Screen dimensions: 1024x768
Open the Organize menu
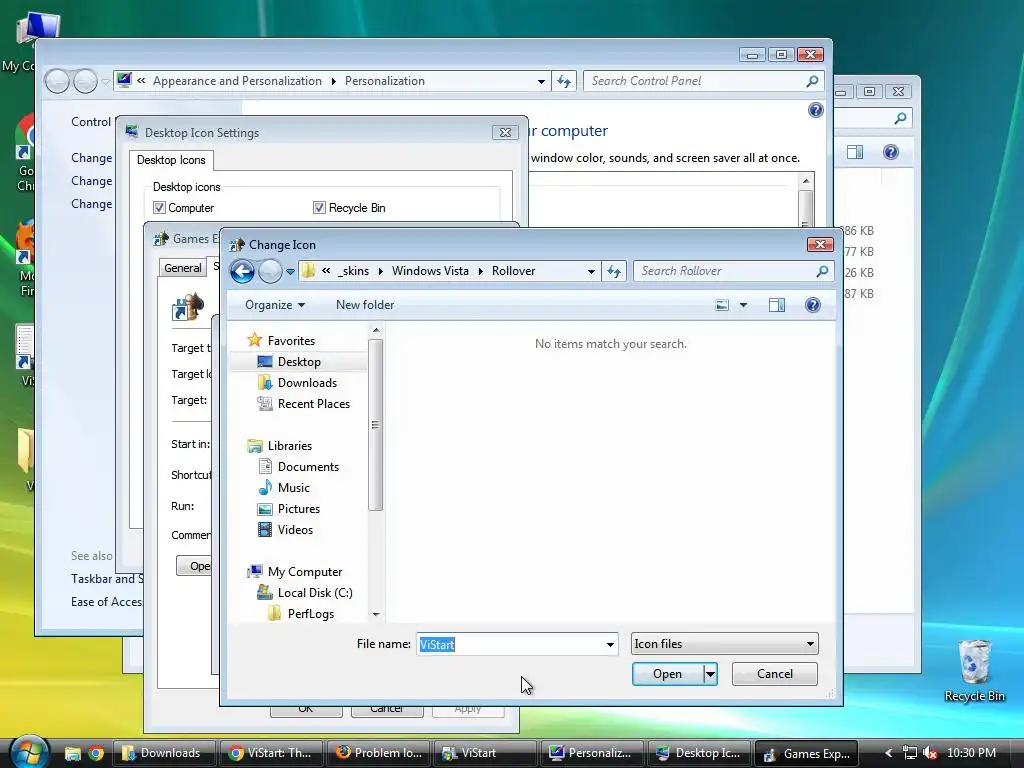coord(275,305)
